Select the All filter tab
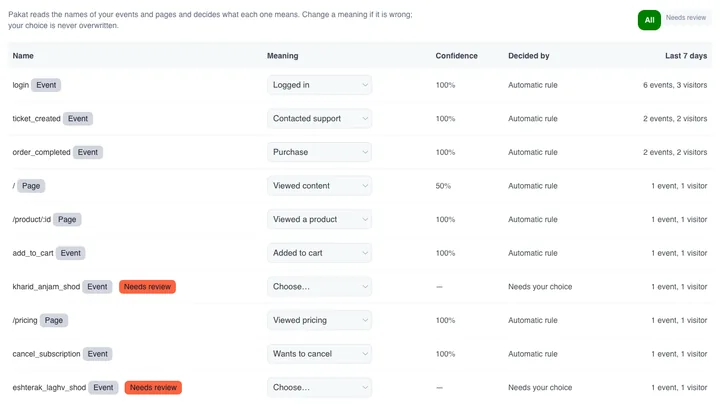The image size is (720, 405). click(x=649, y=20)
